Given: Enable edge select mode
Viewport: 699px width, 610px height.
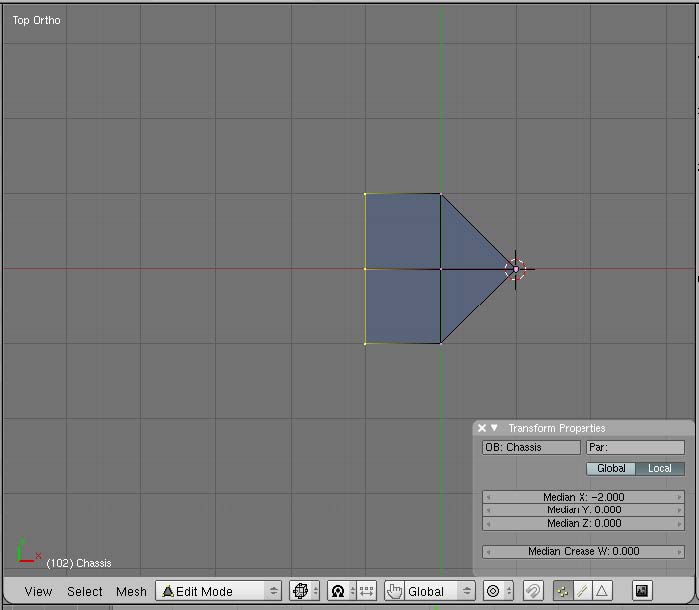Looking at the screenshot, I should tap(582, 591).
